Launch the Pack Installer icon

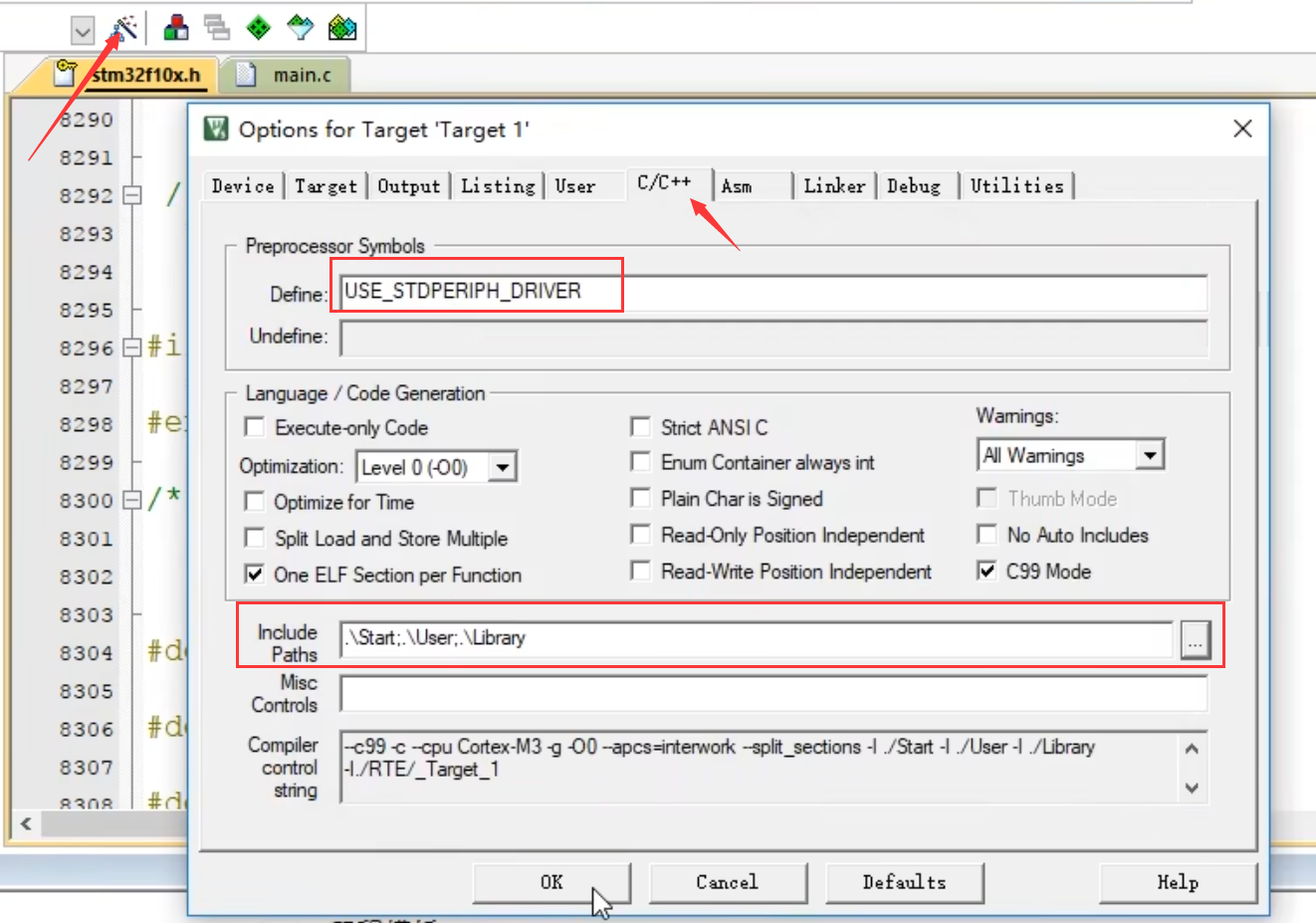point(341,28)
